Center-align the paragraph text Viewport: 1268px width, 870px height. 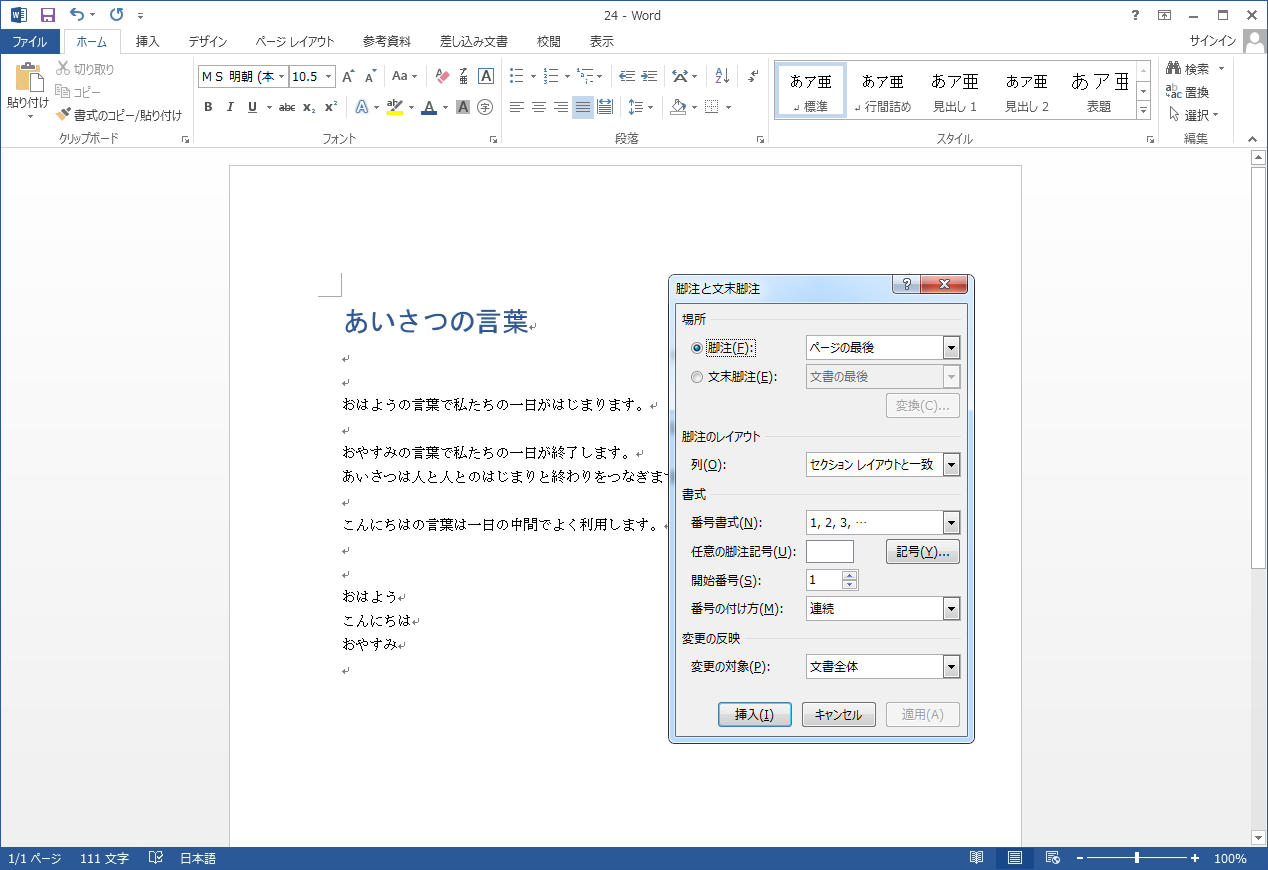coord(539,107)
